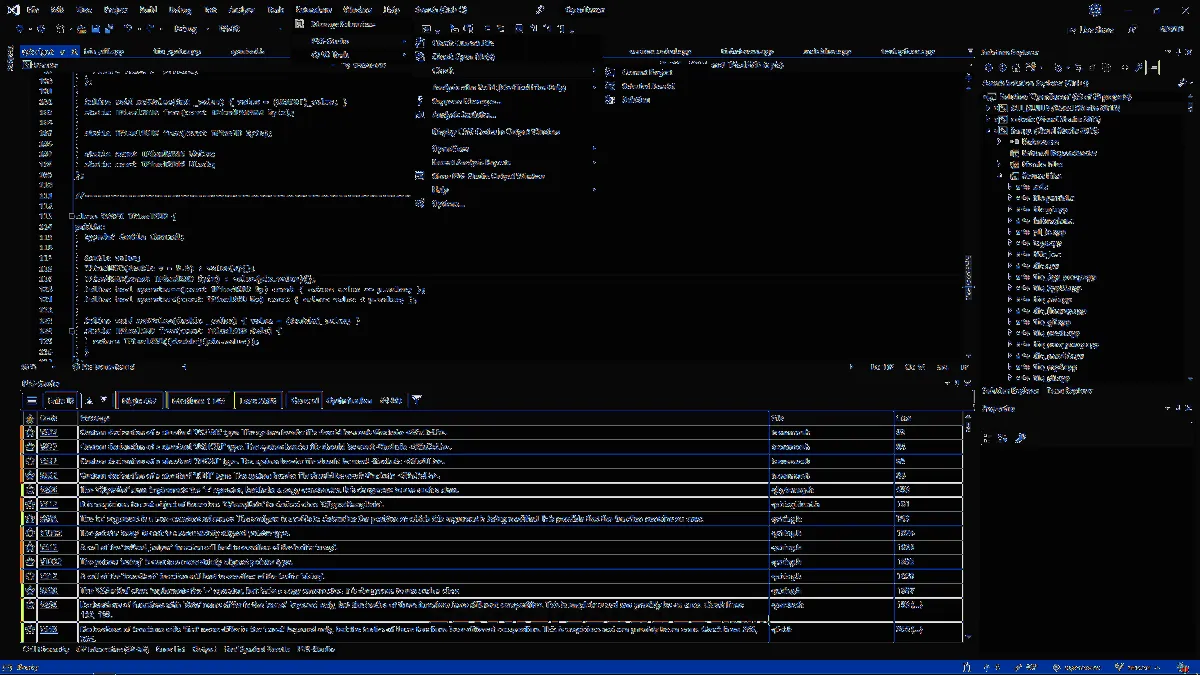Toggle Optimization diagnostics group
Screen dimensions: 1200x675
pos(348,400)
